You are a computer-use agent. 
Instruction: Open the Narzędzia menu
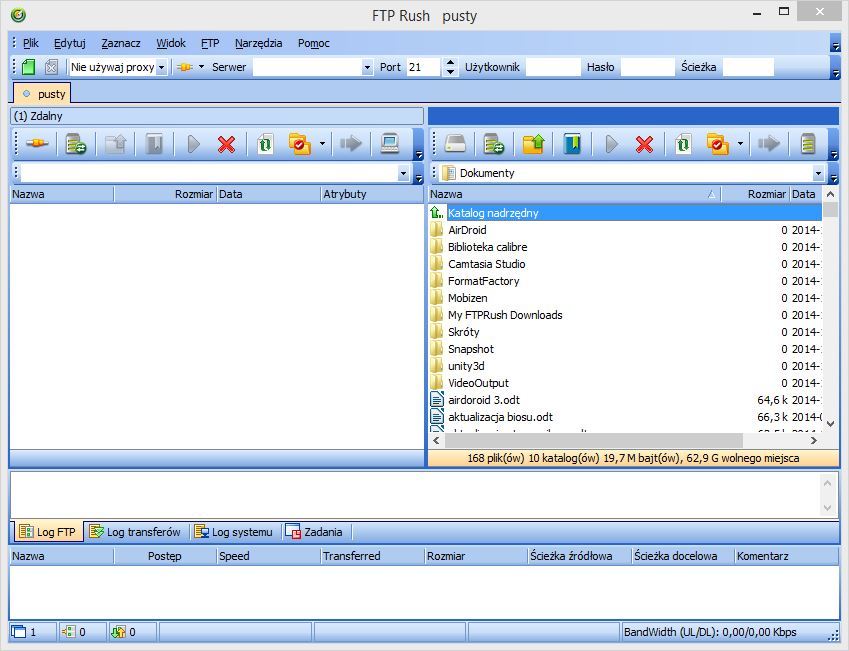coord(259,43)
